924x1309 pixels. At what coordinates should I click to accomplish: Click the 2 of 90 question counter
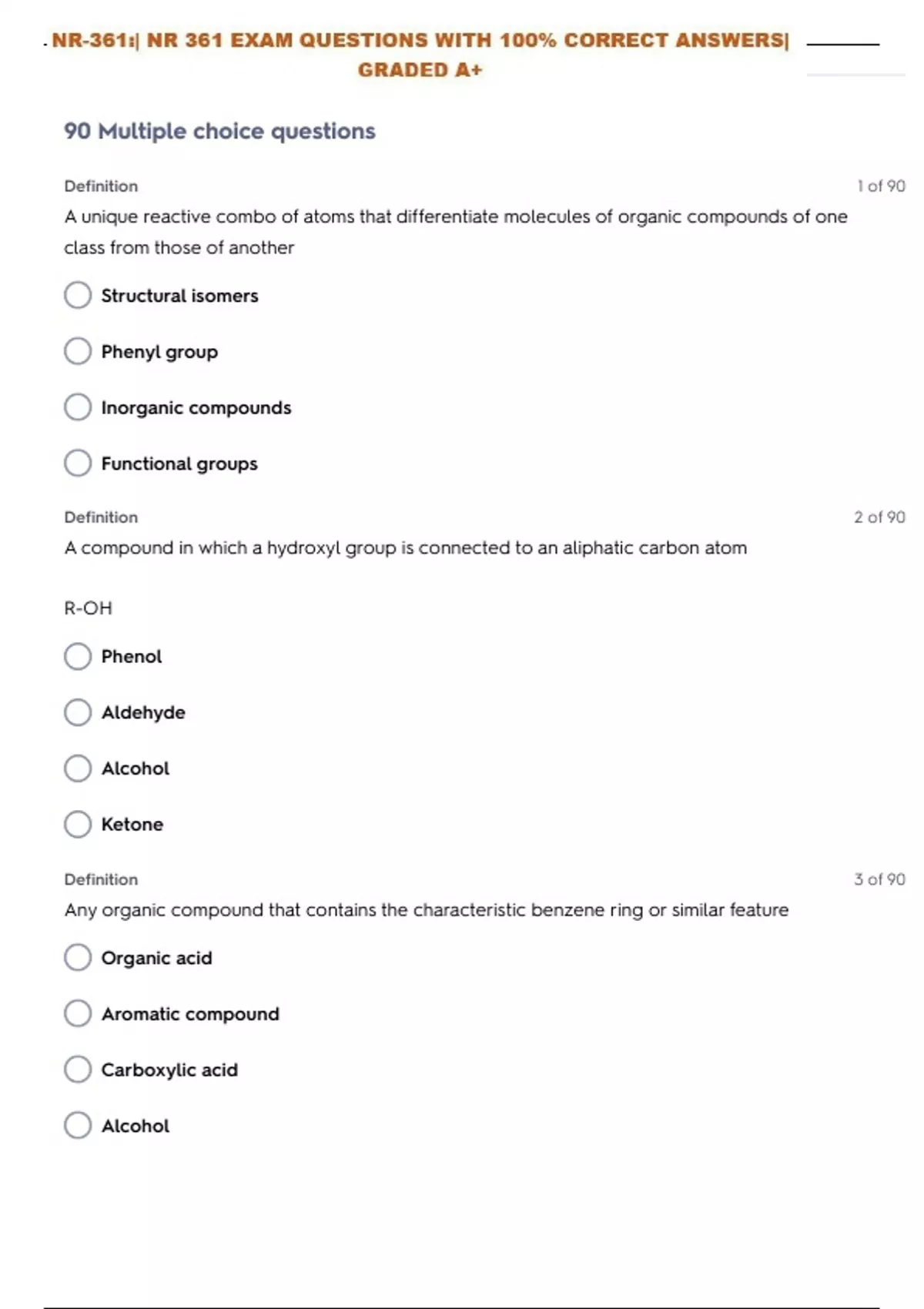(879, 517)
